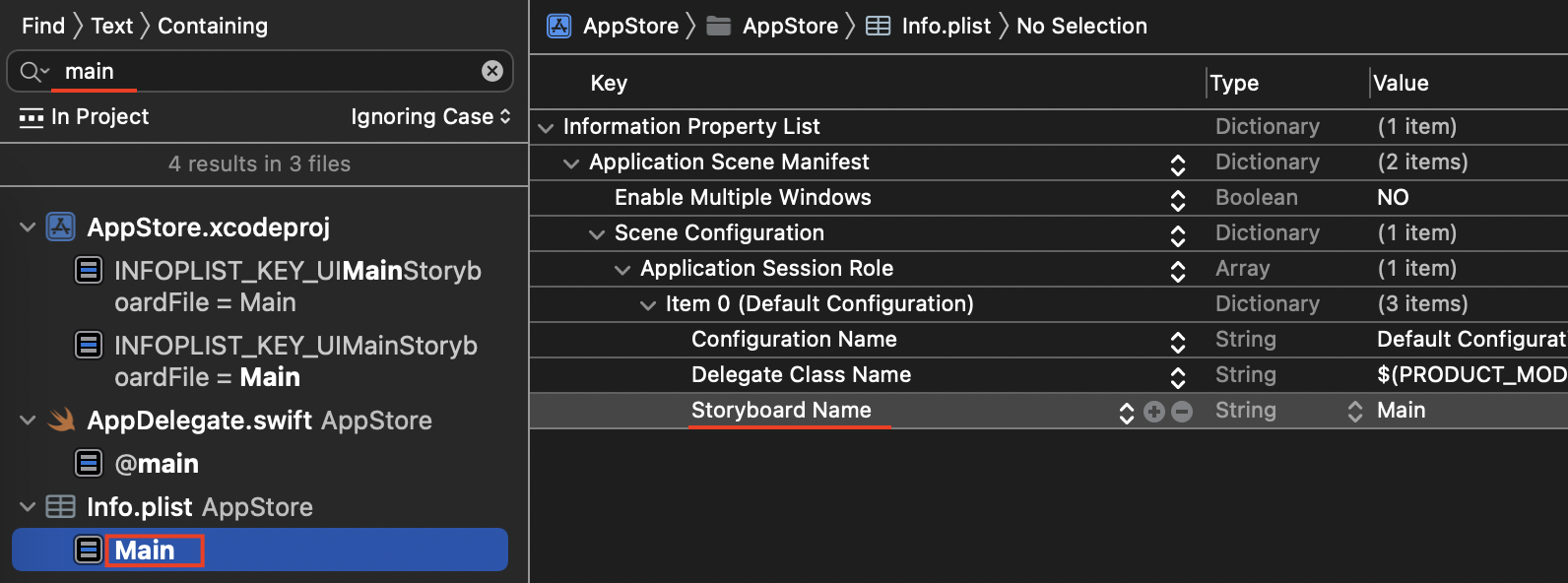Screen dimensions: 1568x583
Task: Select Info.plist AppStore in search results
Action: (x=200, y=507)
